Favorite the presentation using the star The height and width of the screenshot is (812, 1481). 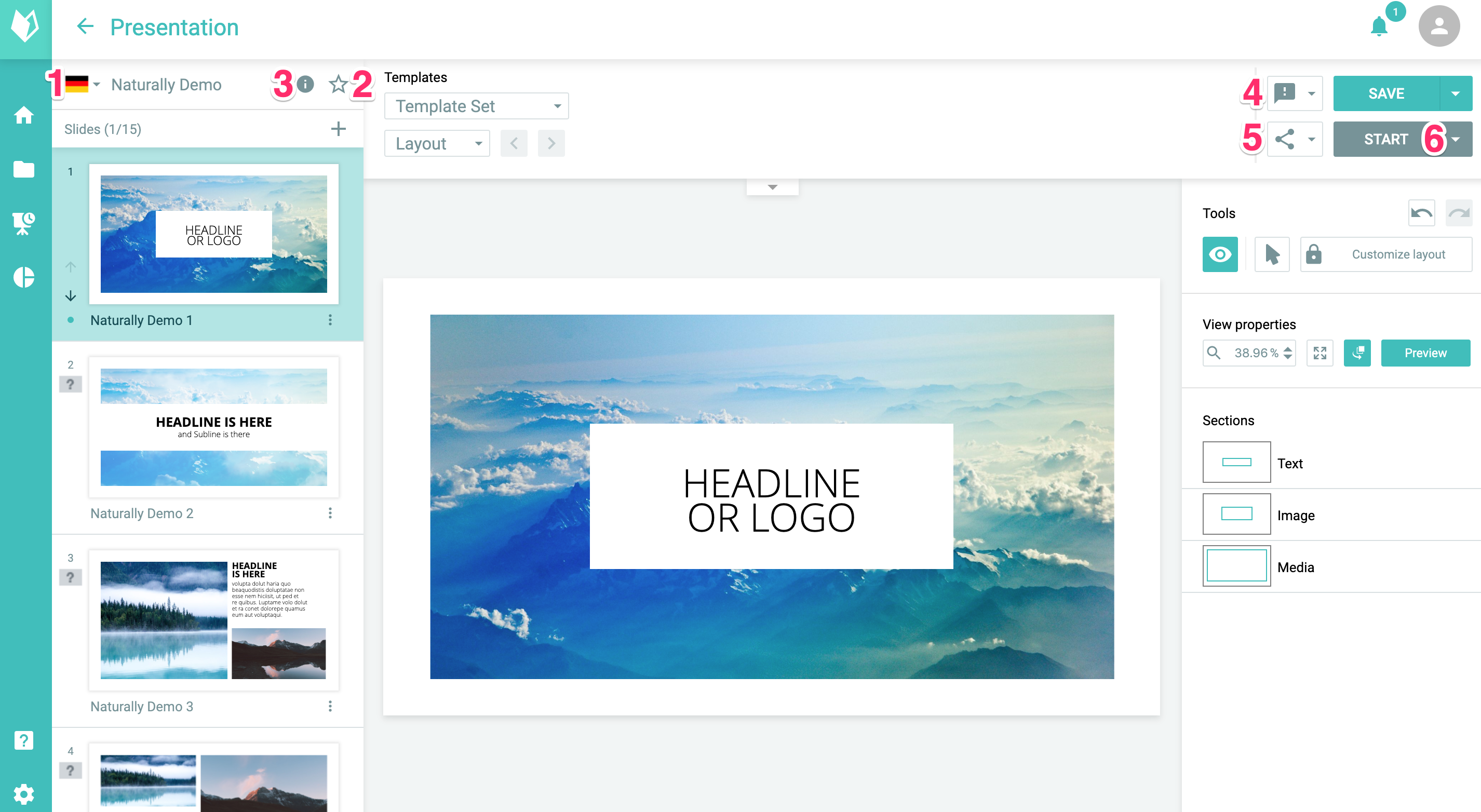click(338, 85)
